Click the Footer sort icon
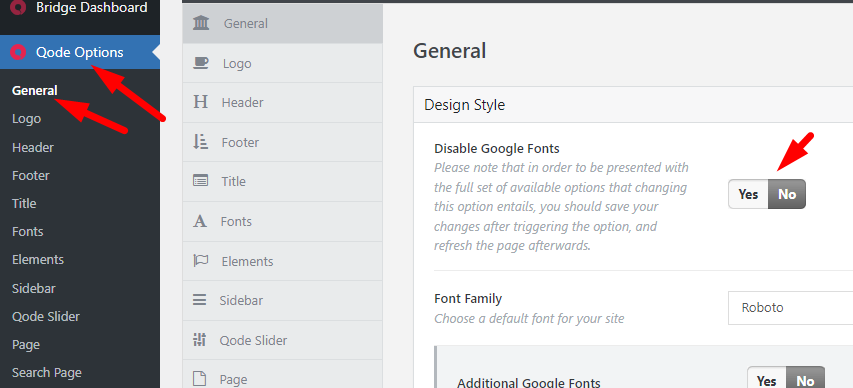 [201, 142]
